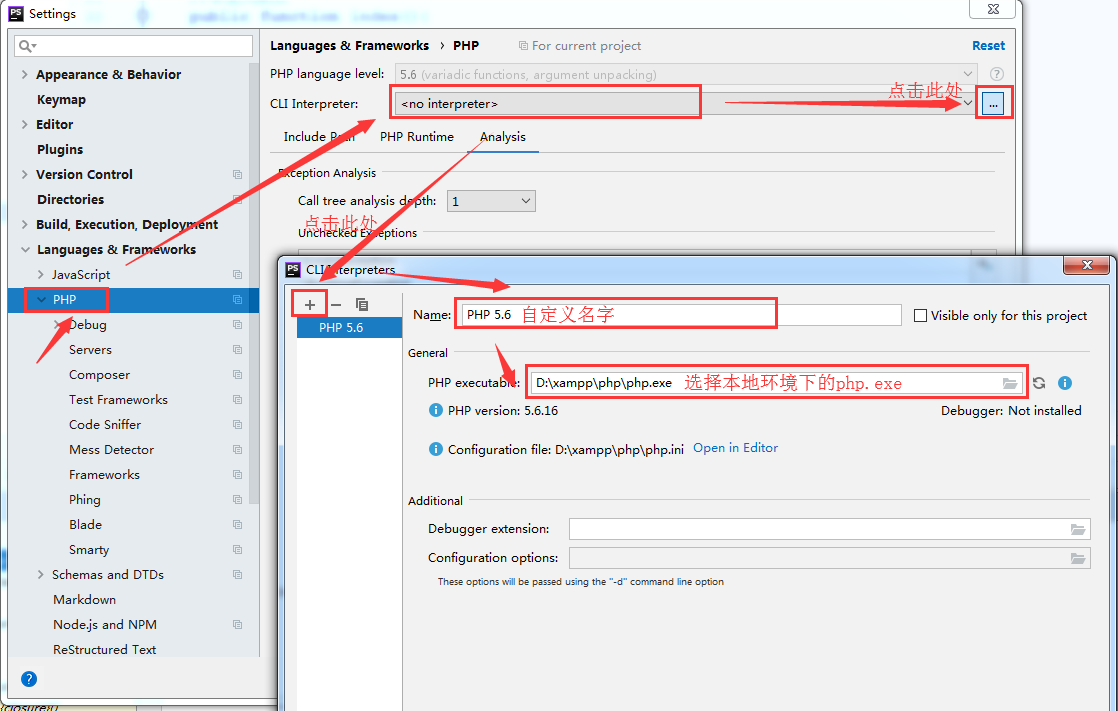Click the search magnifier icon in settings
Viewport: 1118px width, 711px height.
[x=26, y=46]
